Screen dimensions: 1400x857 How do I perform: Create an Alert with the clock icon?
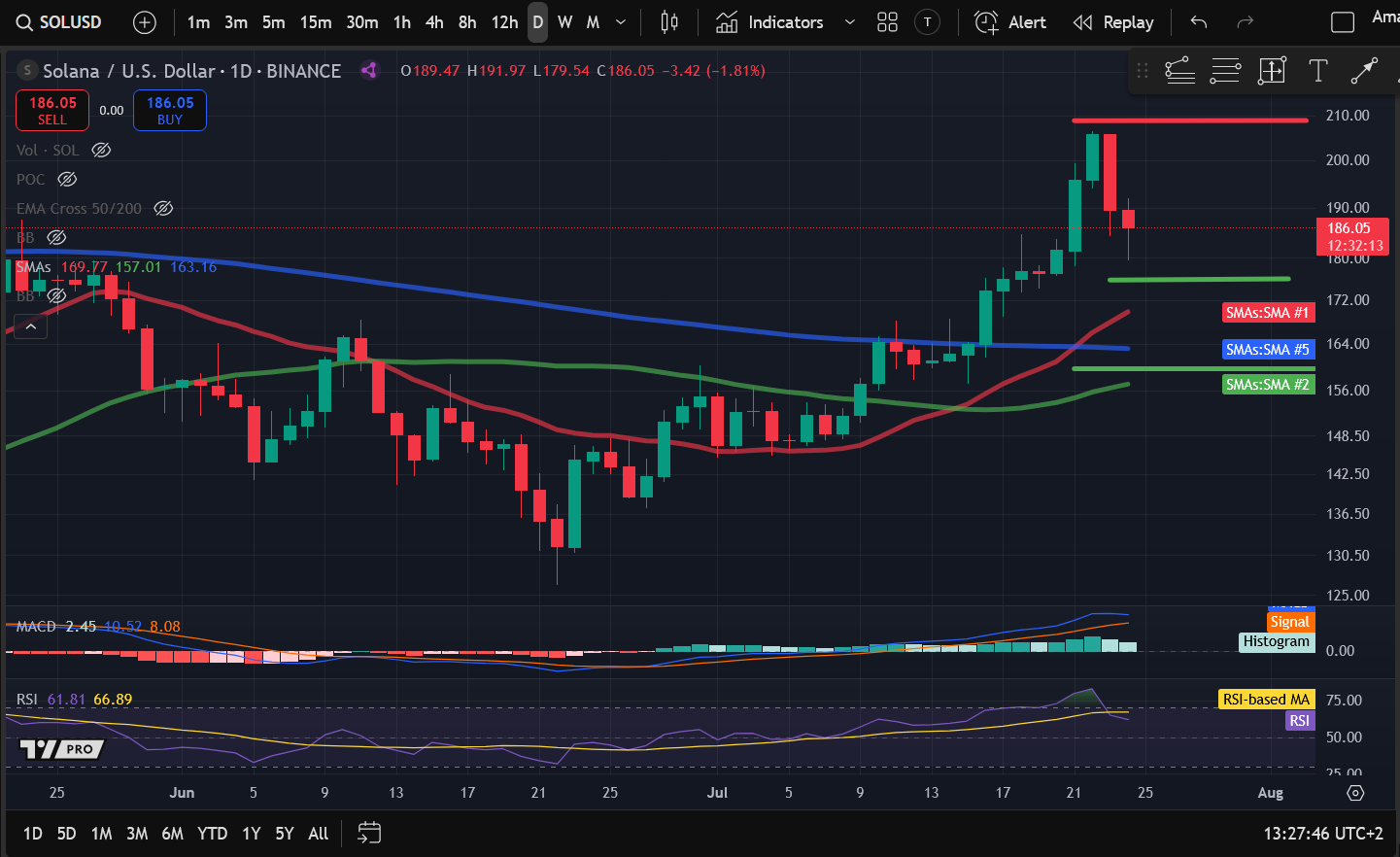pos(1010,22)
